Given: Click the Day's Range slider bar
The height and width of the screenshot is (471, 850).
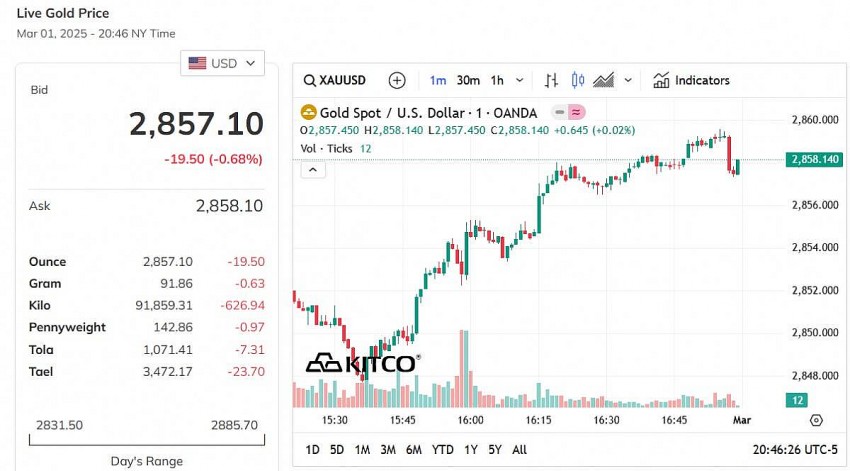Looking at the screenshot, I should pos(146,438).
